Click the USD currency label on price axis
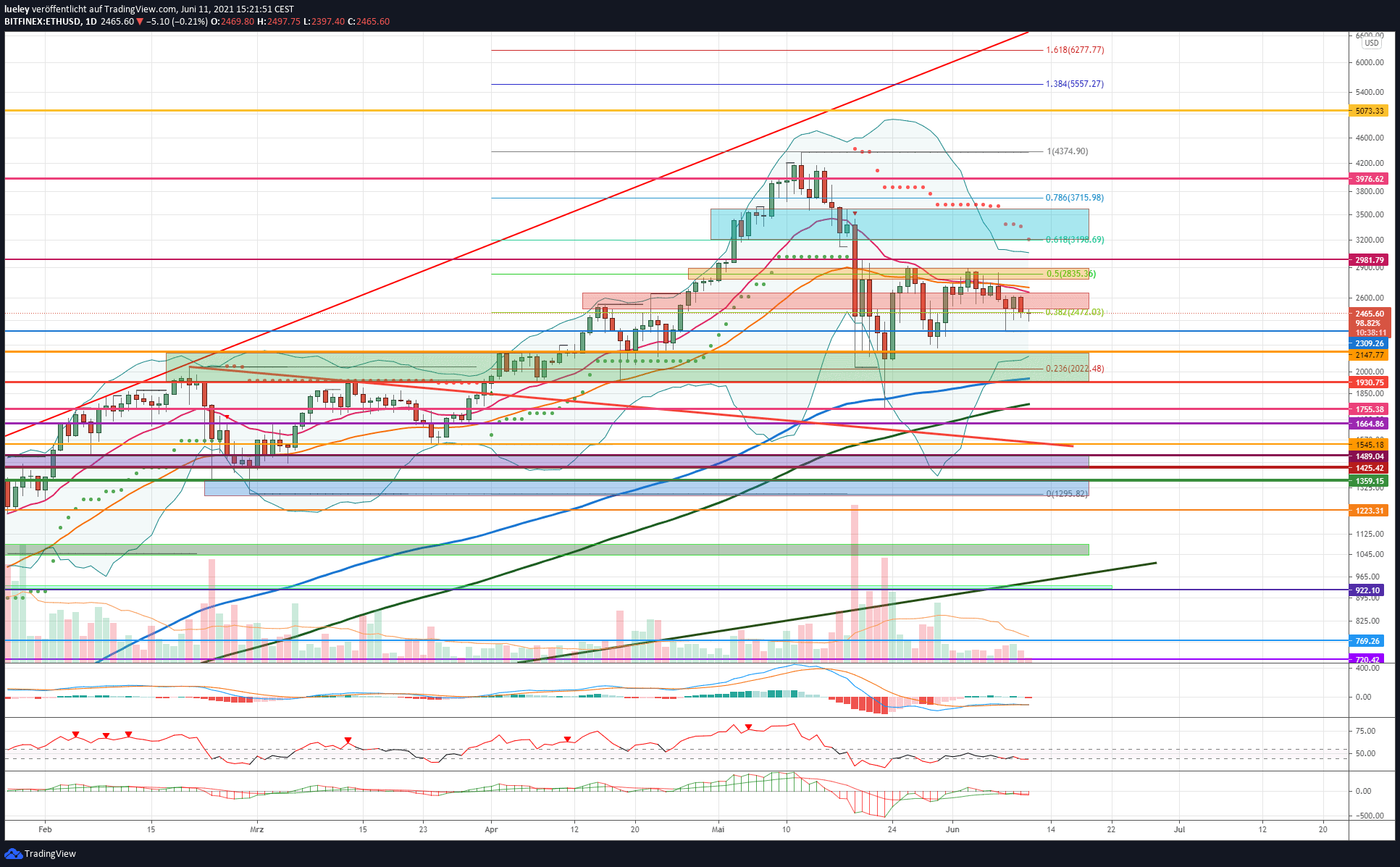 pyautogui.click(x=1372, y=43)
